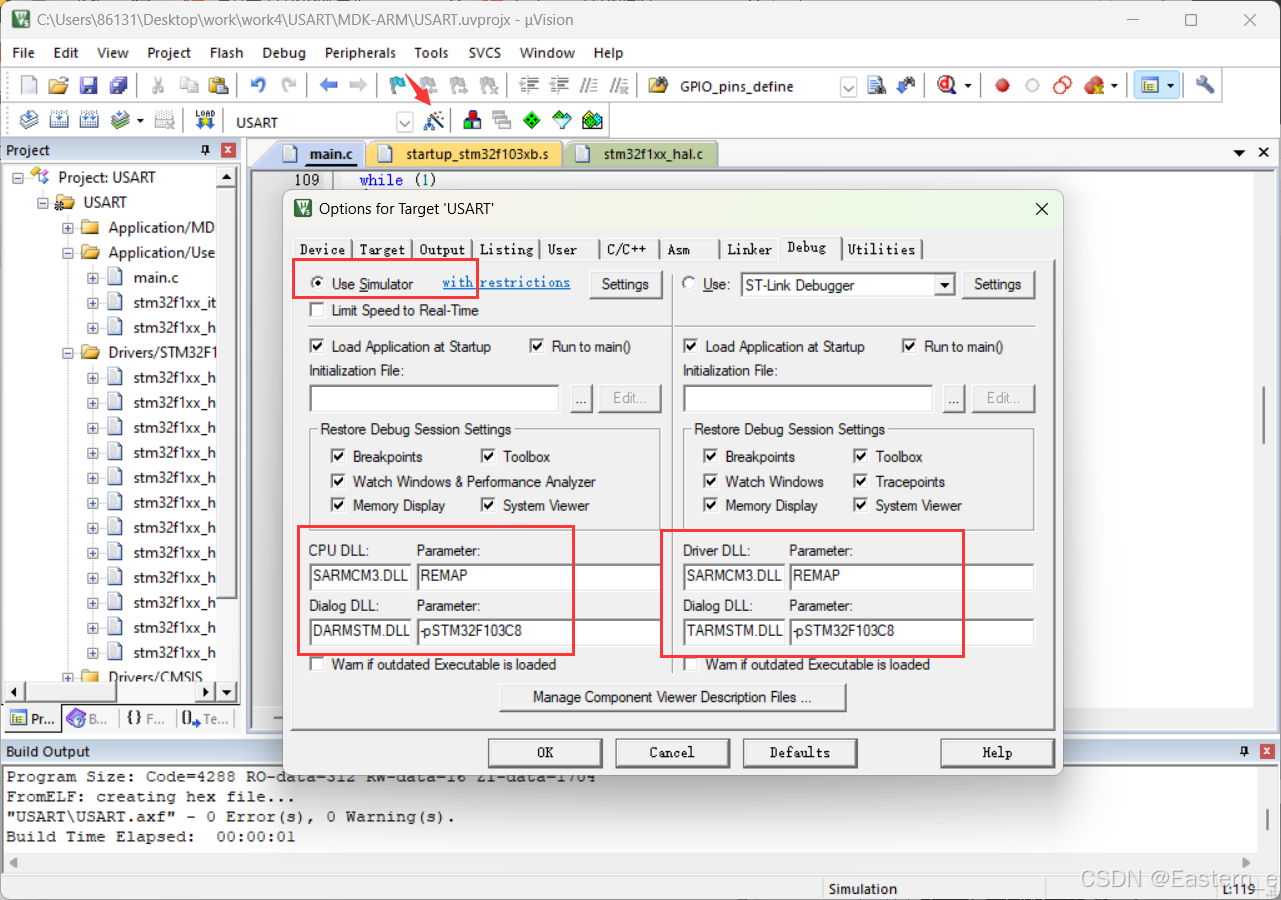Expand the Application/MDK folder node
This screenshot has width=1281, height=900.
68,227
